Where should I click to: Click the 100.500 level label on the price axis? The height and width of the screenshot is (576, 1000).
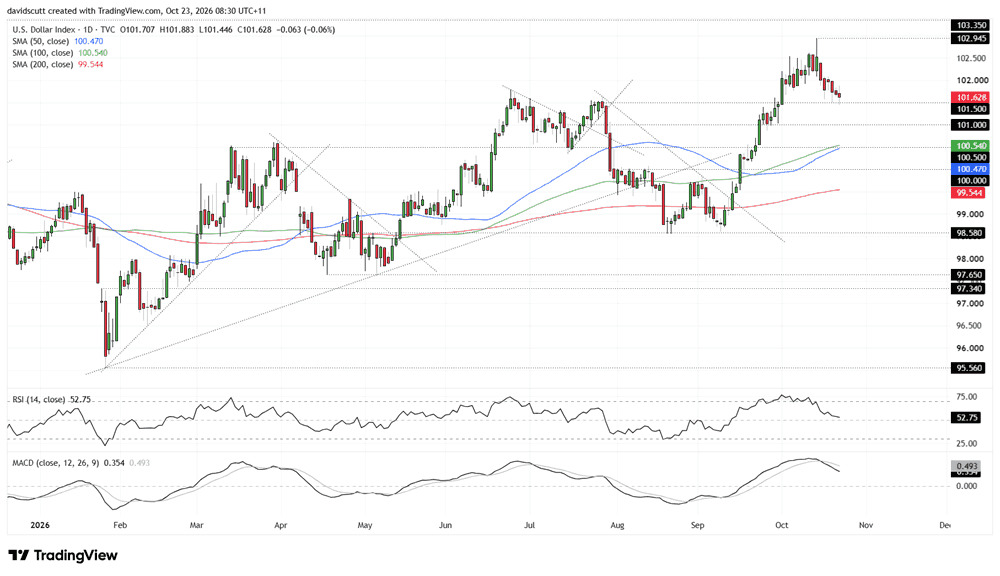(969, 158)
